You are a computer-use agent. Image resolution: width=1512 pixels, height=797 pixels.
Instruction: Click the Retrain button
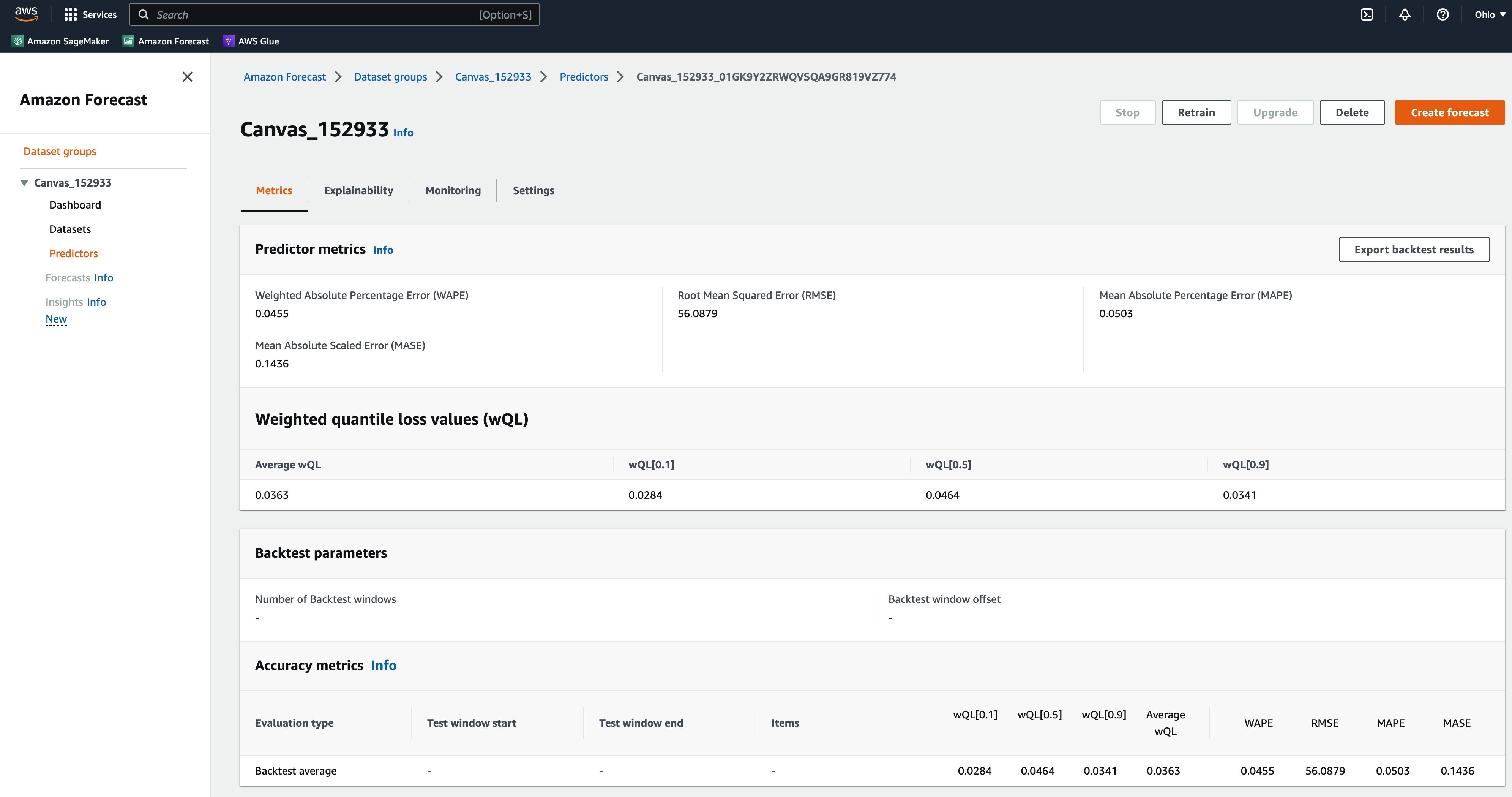pyautogui.click(x=1196, y=112)
